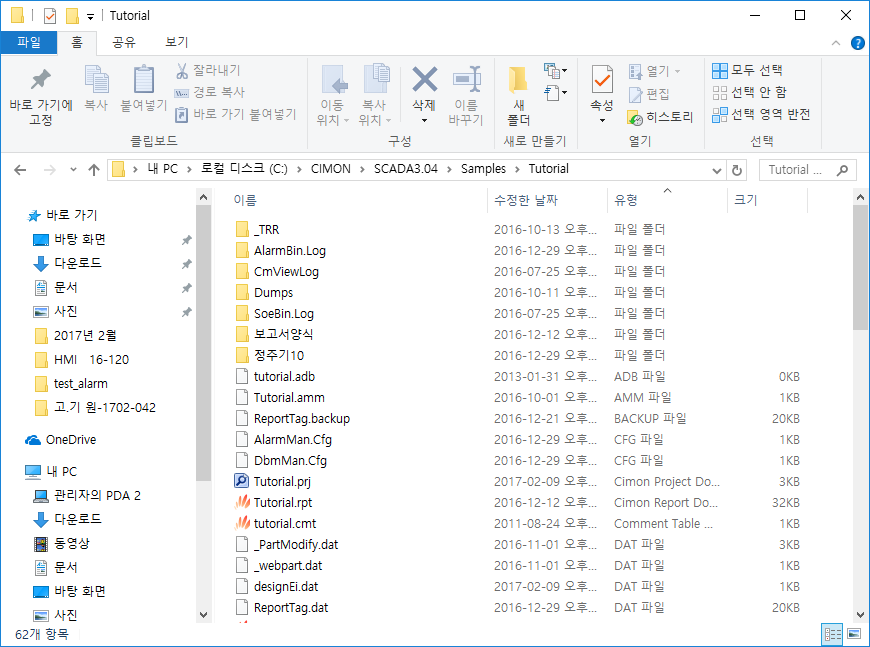Select none using the ribbon option
870x647 pixels.
pos(720,93)
